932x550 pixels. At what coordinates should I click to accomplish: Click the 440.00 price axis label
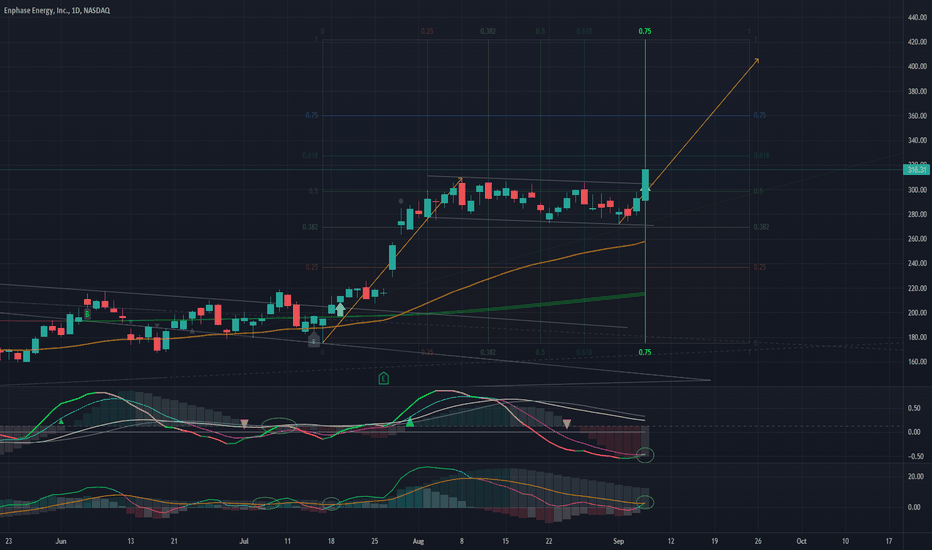917,18
